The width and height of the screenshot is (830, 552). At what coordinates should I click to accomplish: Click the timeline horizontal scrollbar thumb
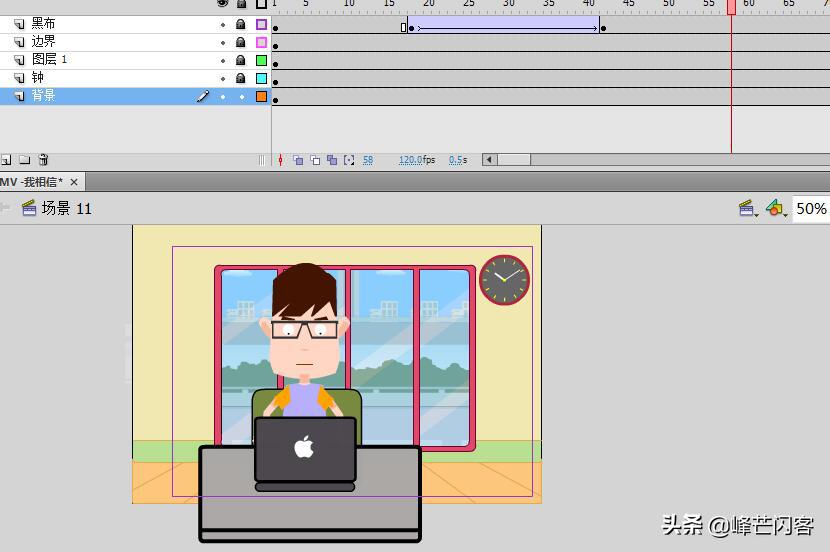click(514, 160)
